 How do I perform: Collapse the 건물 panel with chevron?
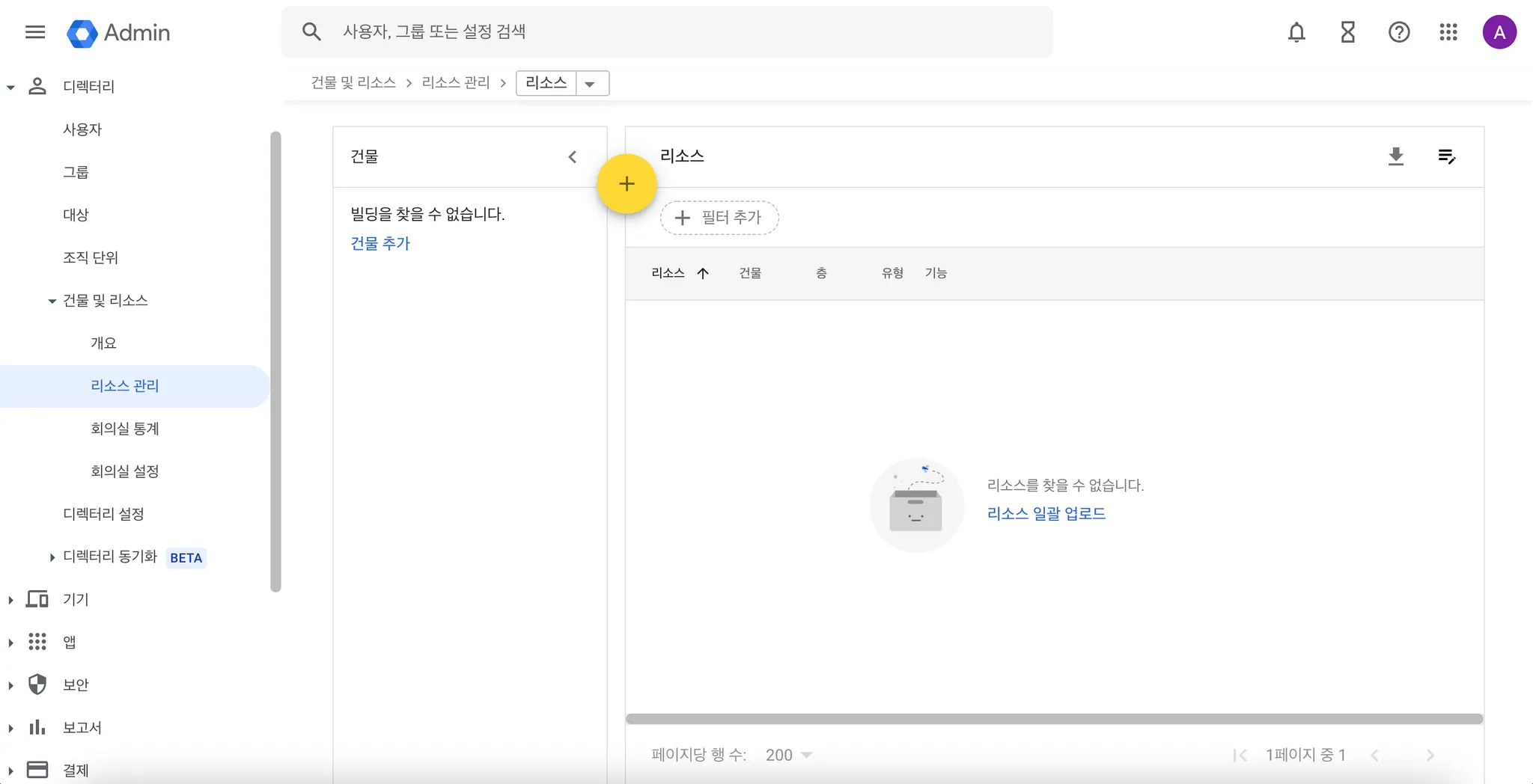573,157
